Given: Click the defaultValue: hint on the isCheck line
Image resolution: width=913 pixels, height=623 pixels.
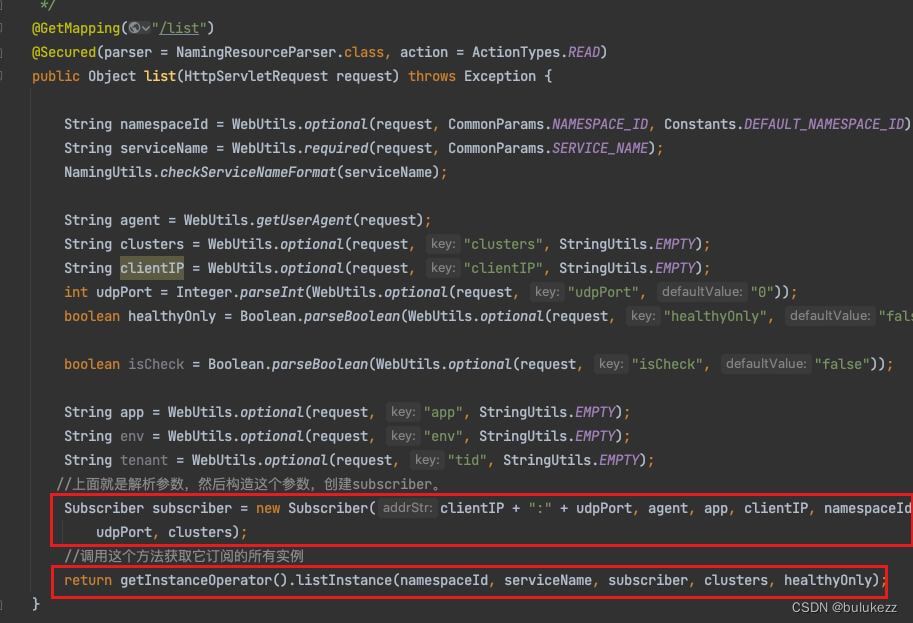Looking at the screenshot, I should (766, 363).
